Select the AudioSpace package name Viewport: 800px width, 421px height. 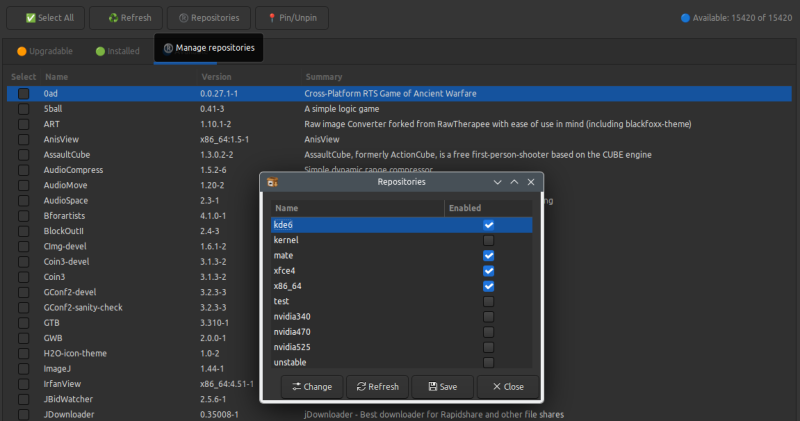[65, 201]
